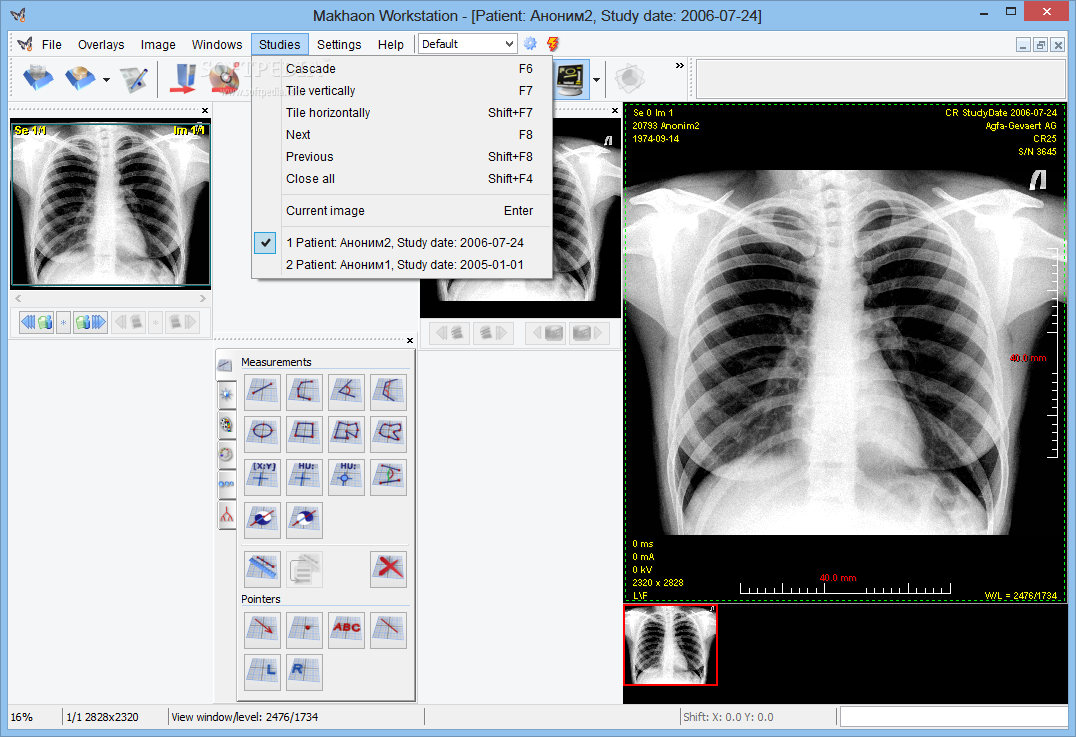This screenshot has width=1076, height=737.
Task: Open the Overlays menu
Action: click(x=101, y=45)
